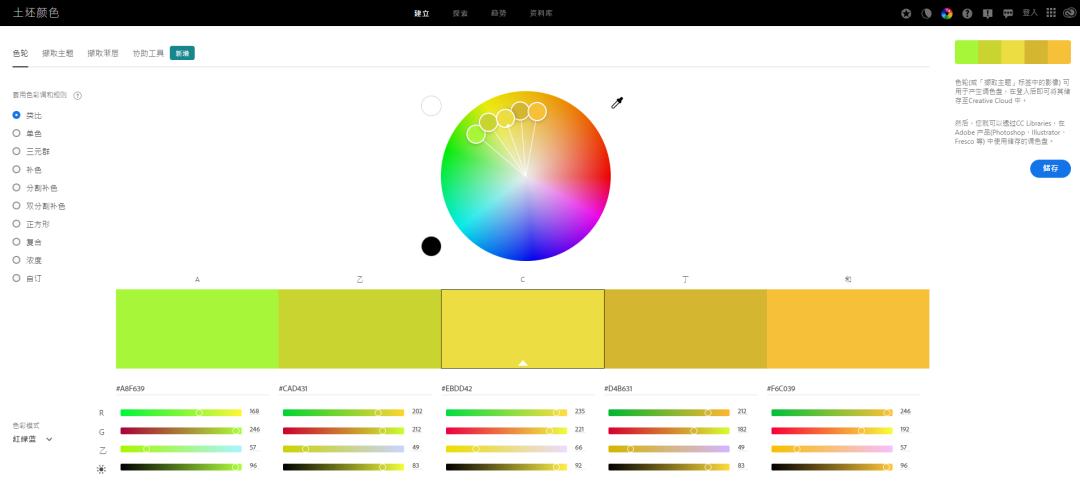Click the help icon beside 套用色彩调和规则
Viewport: 1080px width, 492px height.
(x=78, y=96)
